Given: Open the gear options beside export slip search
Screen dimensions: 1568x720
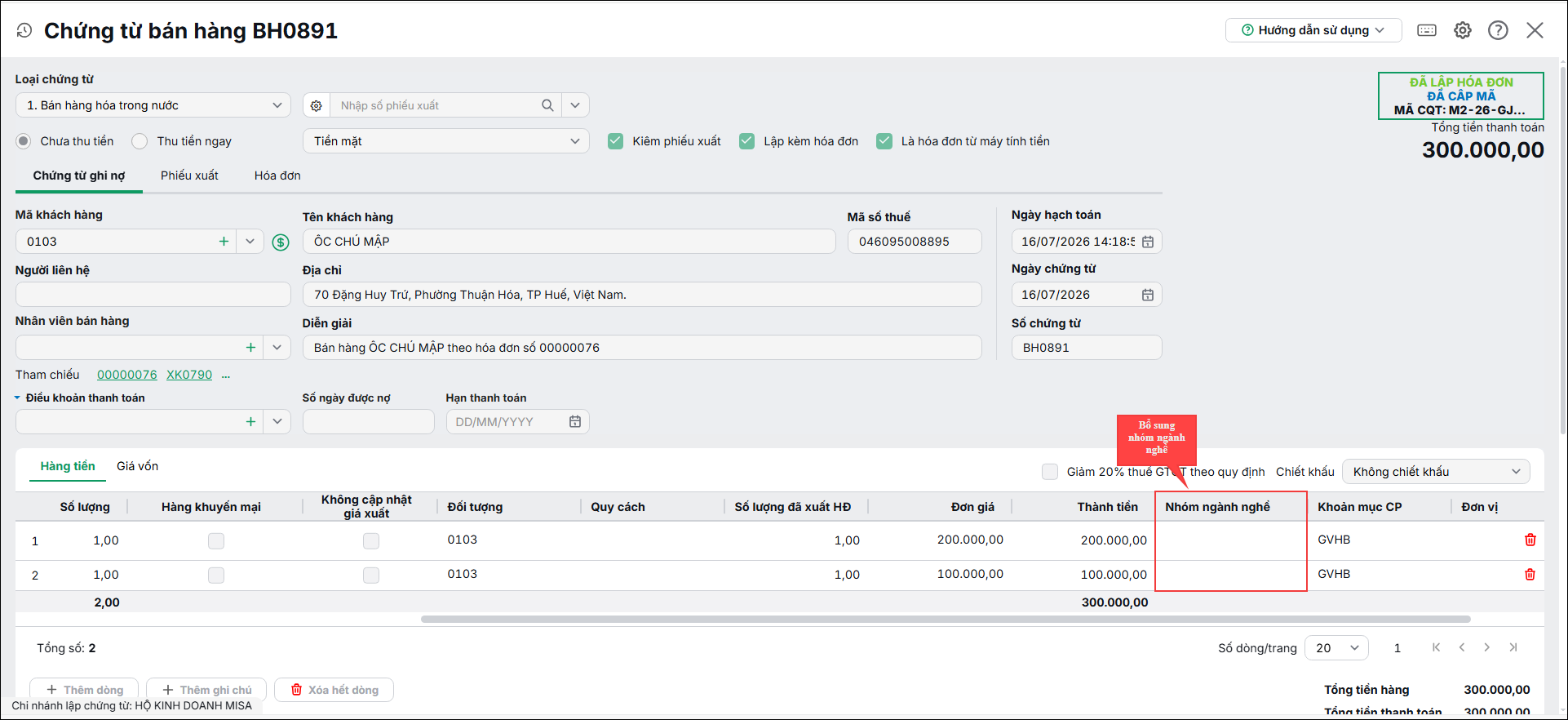Looking at the screenshot, I should pyautogui.click(x=317, y=105).
